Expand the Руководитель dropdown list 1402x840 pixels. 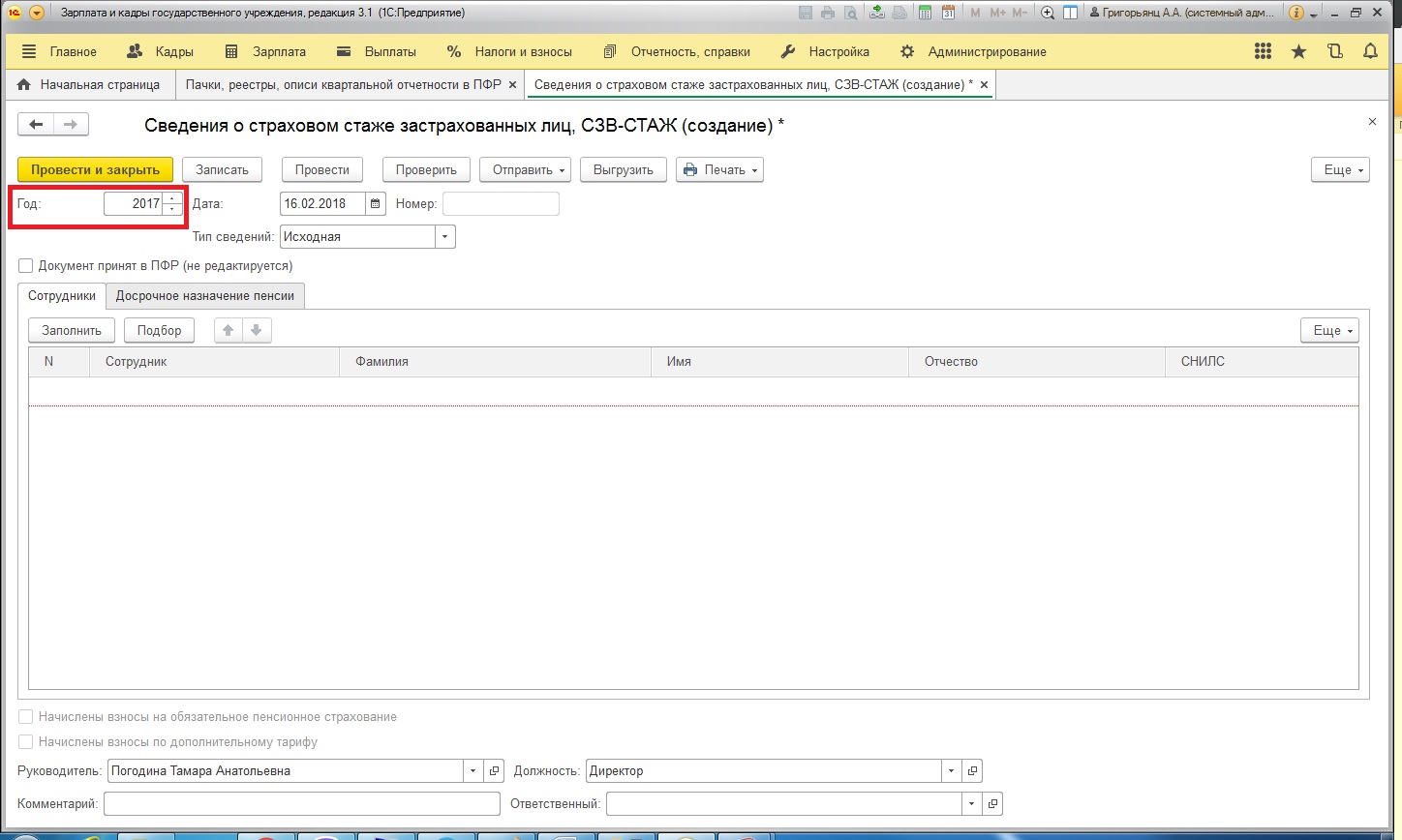pos(473,771)
